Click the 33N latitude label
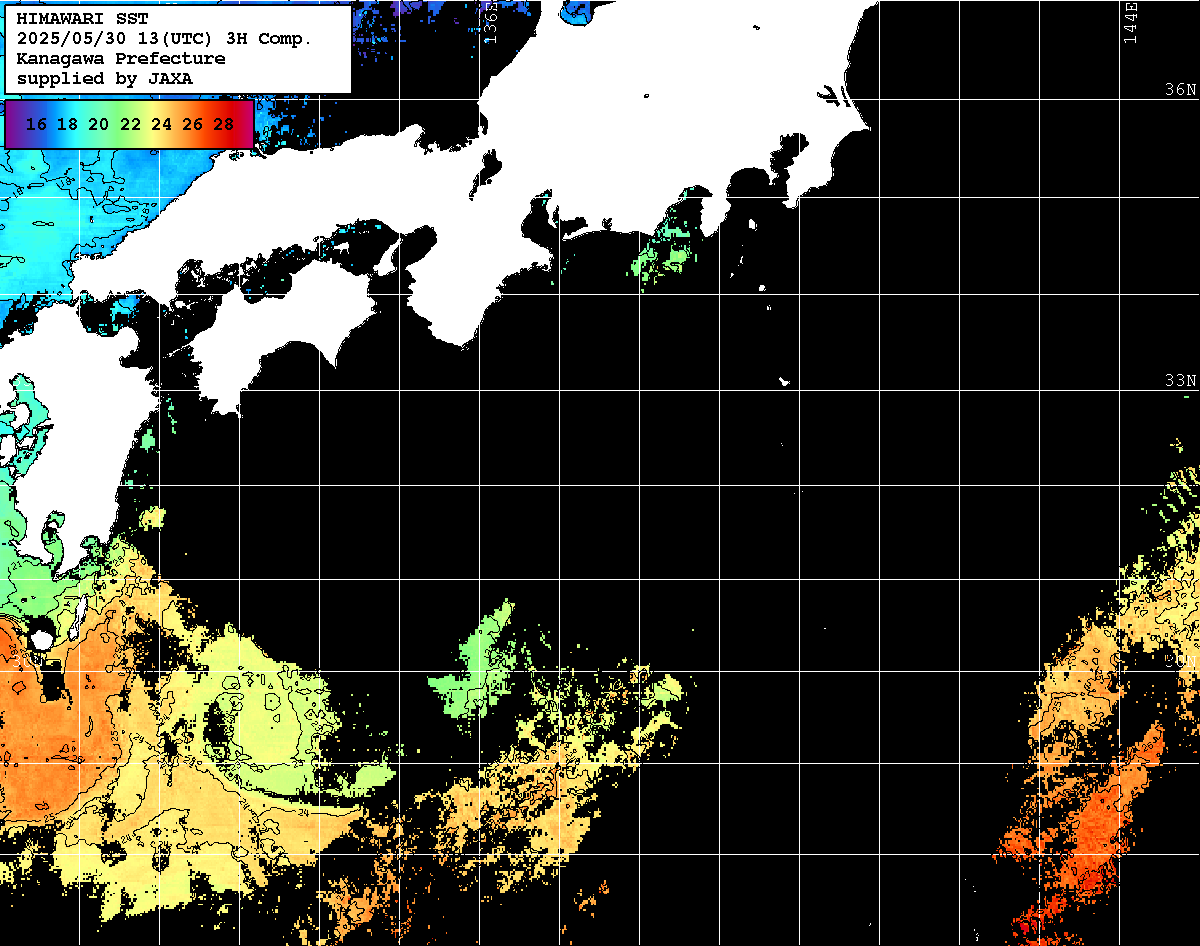The image size is (1200, 946). click(1181, 381)
